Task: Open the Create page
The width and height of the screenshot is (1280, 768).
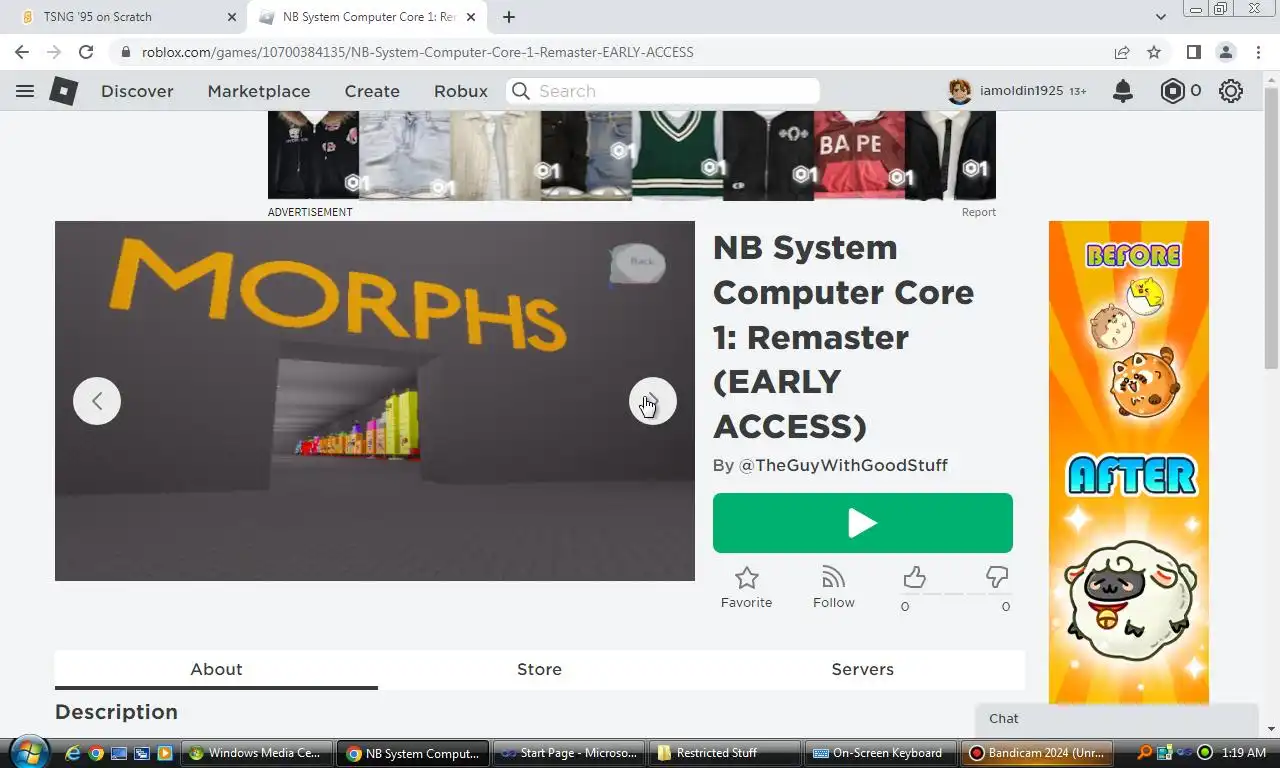Action: coord(372,91)
